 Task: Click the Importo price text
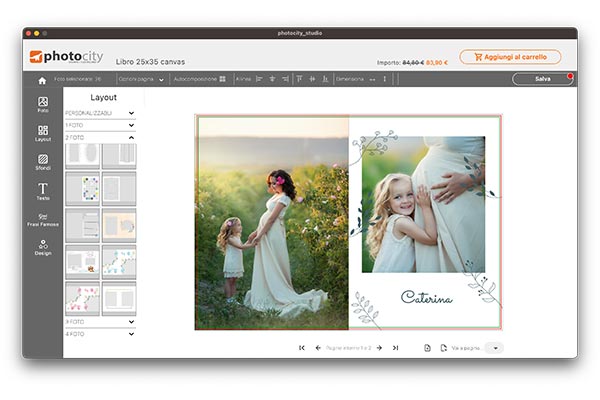click(412, 62)
